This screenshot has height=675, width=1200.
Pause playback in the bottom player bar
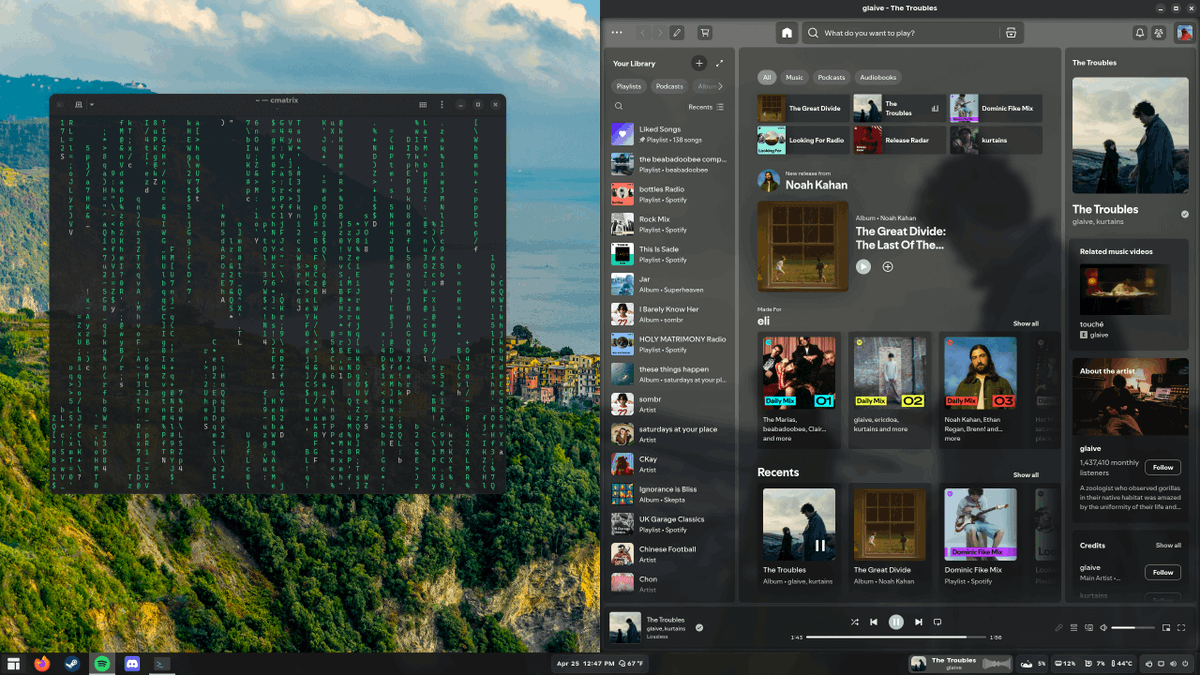click(896, 622)
